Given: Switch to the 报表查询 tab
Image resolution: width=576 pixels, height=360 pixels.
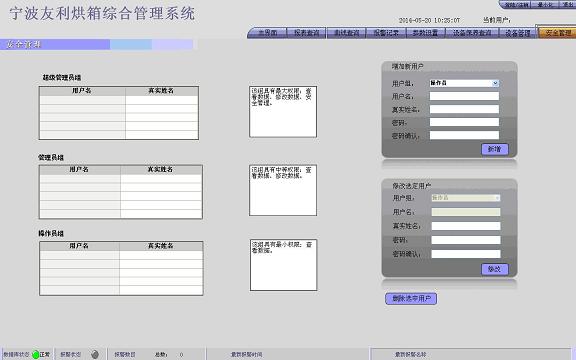Looking at the screenshot, I should tap(306, 33).
